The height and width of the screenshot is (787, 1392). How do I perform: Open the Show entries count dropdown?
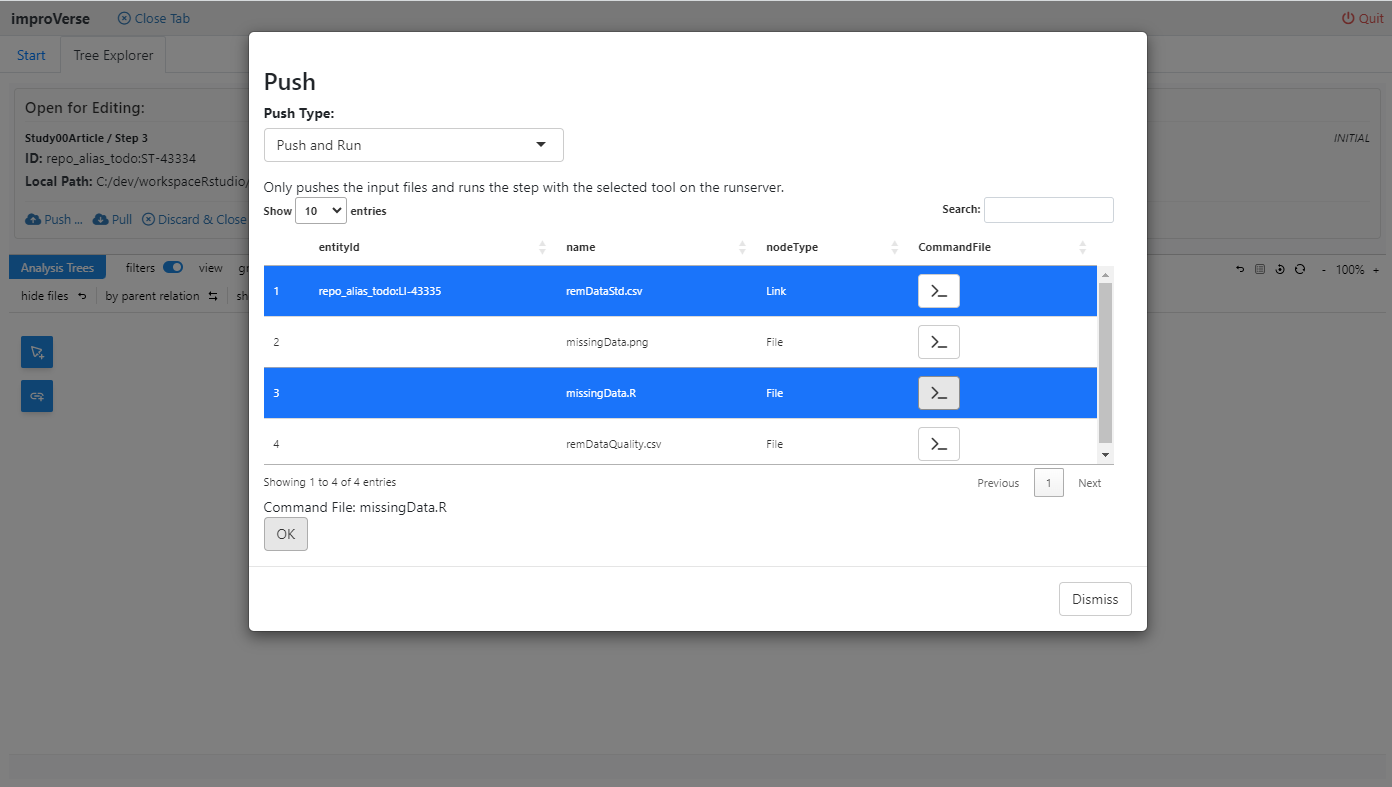point(320,211)
